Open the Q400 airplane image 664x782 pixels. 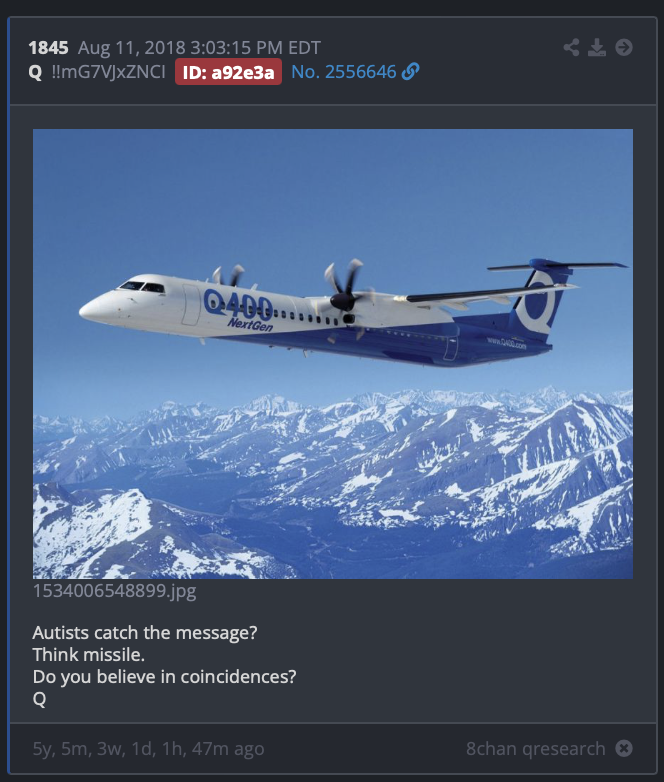click(333, 354)
